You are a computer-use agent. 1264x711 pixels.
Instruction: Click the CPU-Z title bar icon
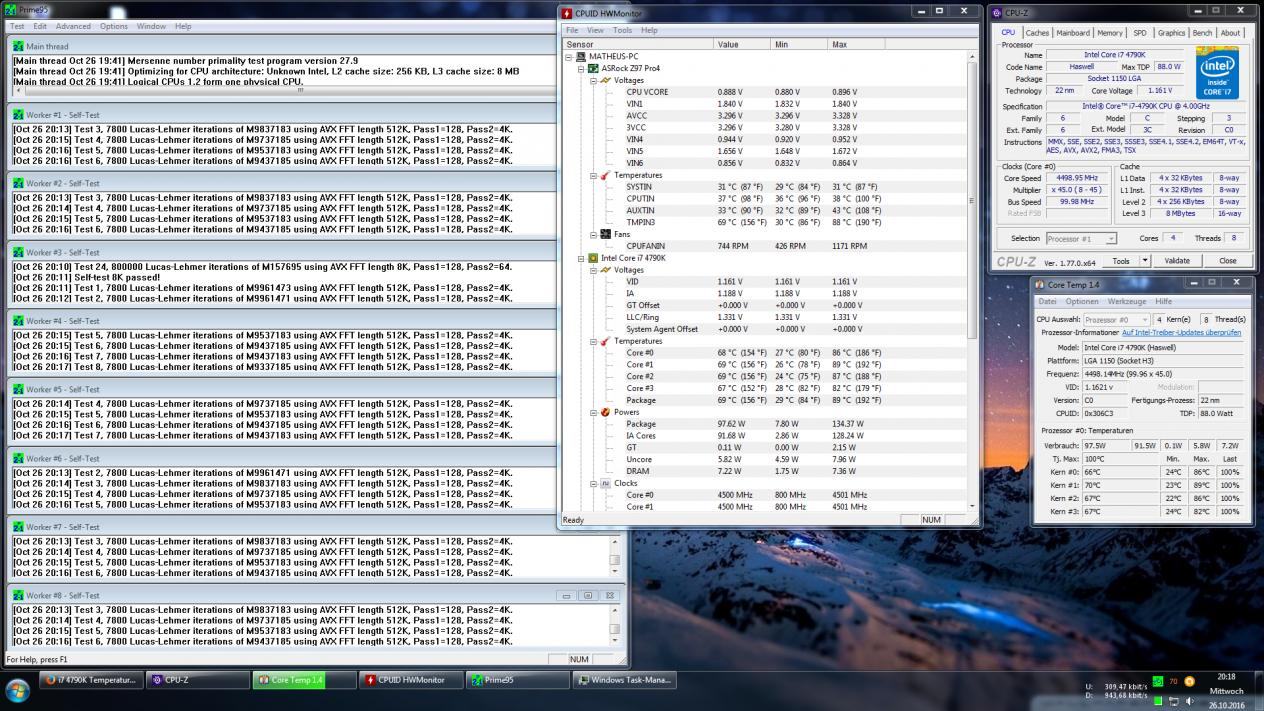point(996,12)
